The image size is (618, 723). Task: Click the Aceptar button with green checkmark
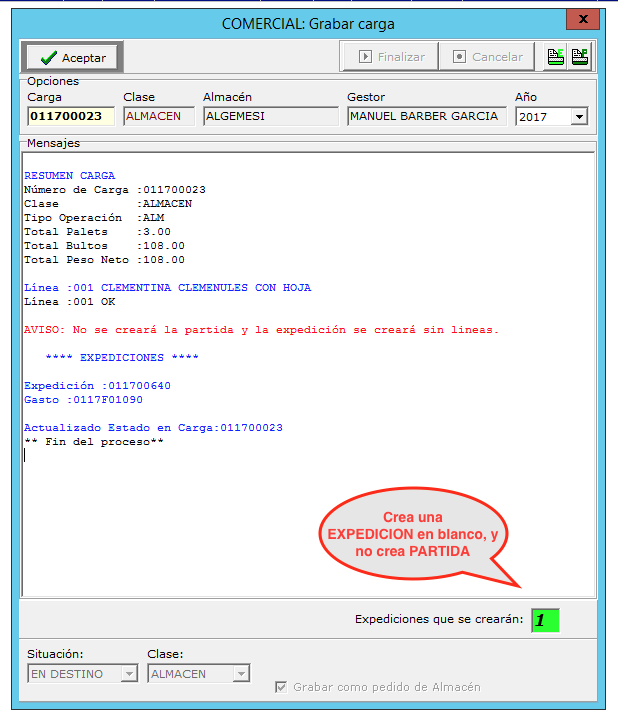tap(73, 57)
